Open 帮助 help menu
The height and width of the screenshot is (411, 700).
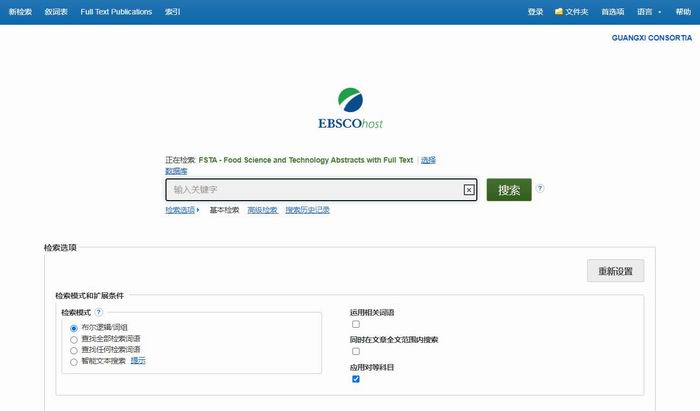(x=683, y=12)
